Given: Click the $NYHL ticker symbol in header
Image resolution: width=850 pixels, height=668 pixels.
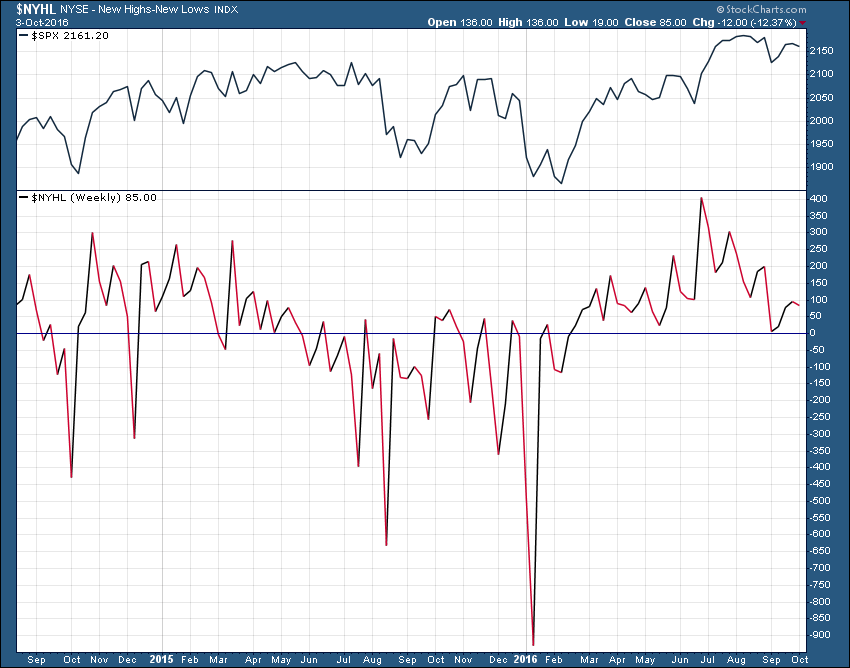Looking at the screenshot, I should (23, 8).
